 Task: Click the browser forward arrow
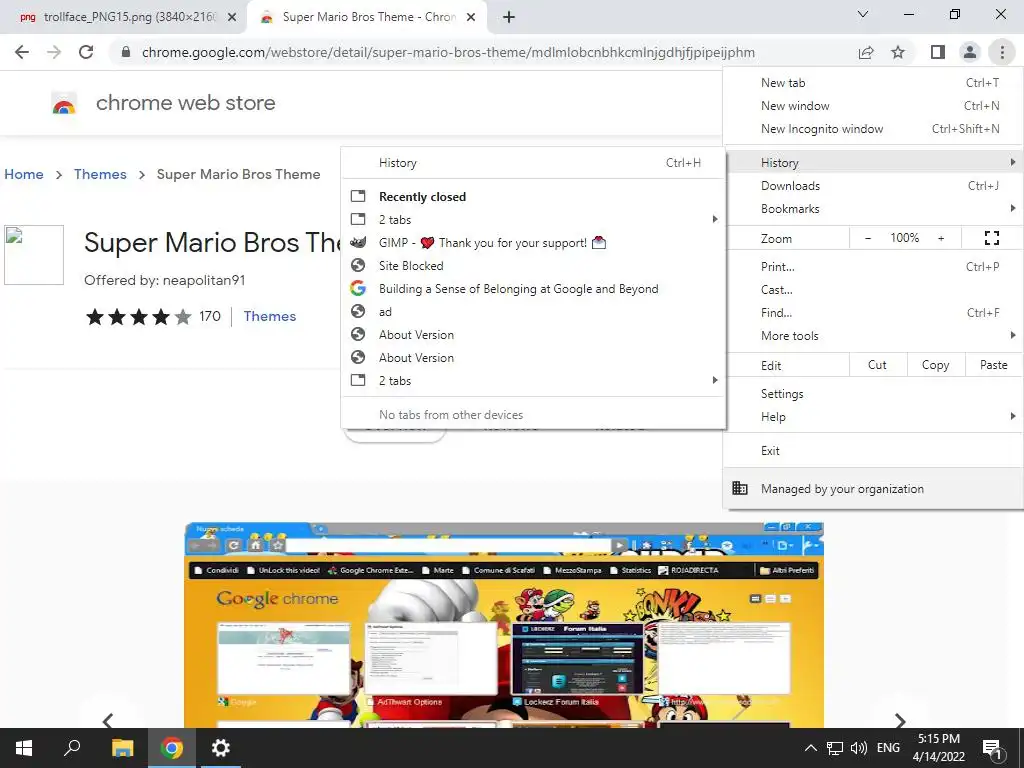point(54,52)
